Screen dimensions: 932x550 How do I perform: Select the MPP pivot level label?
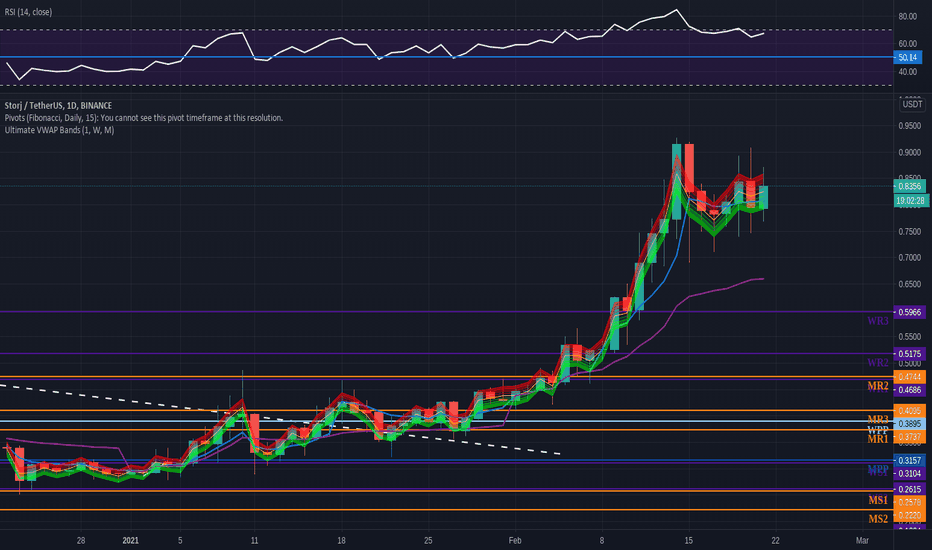coord(878,469)
